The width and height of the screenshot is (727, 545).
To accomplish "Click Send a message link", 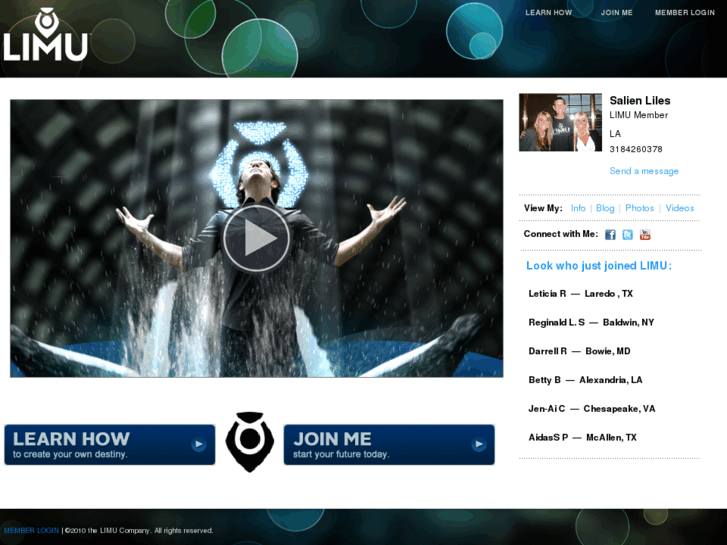I will [x=644, y=171].
